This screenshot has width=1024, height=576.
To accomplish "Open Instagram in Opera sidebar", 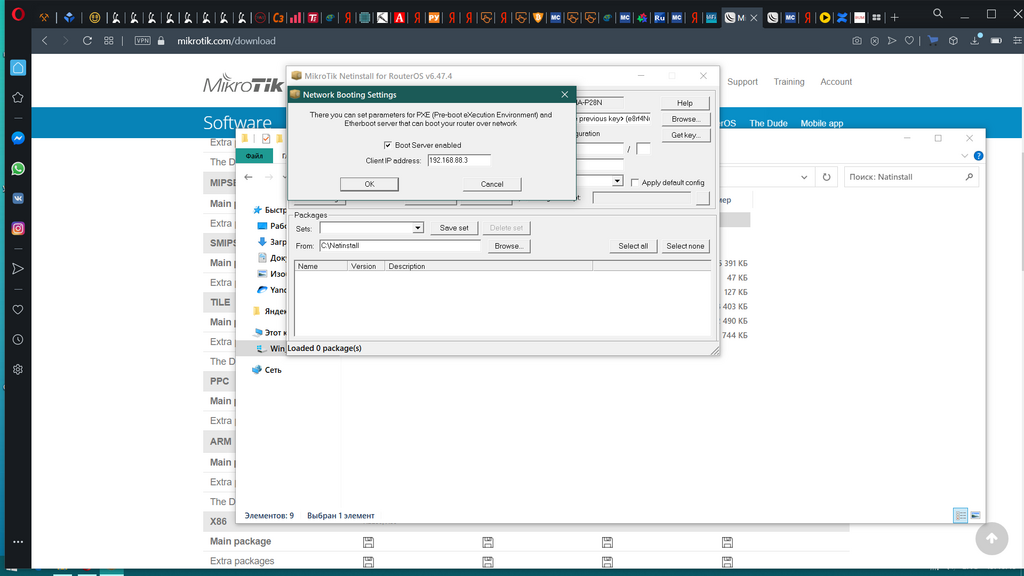I will 18,229.
